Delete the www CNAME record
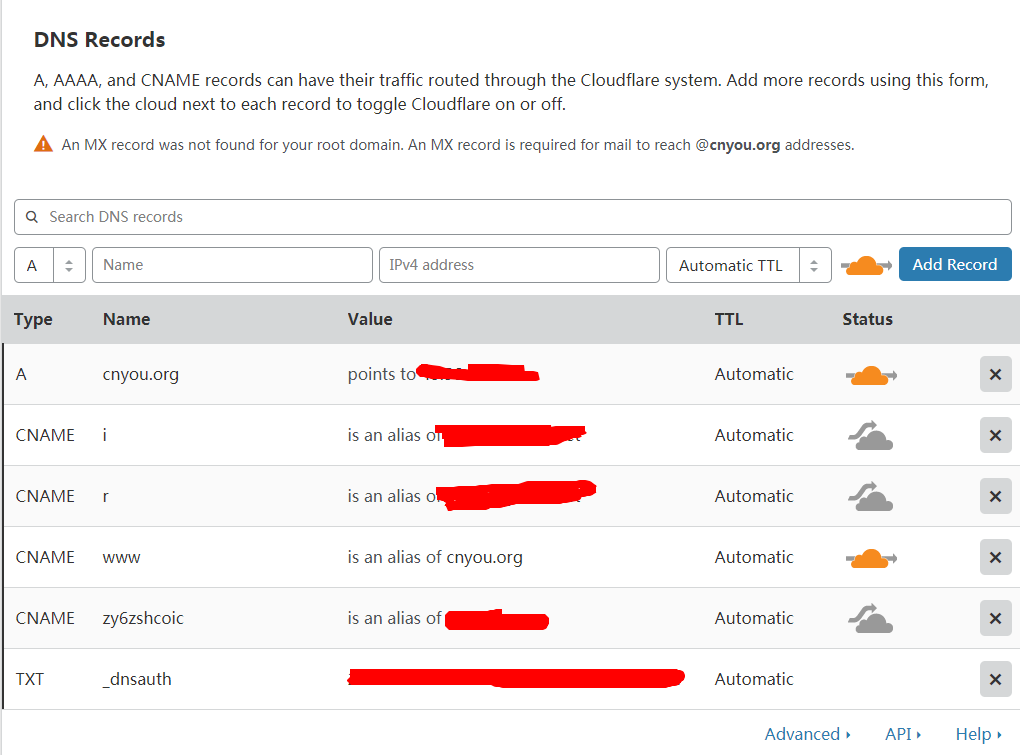Image resolution: width=1020 pixels, height=755 pixels. tap(995, 557)
